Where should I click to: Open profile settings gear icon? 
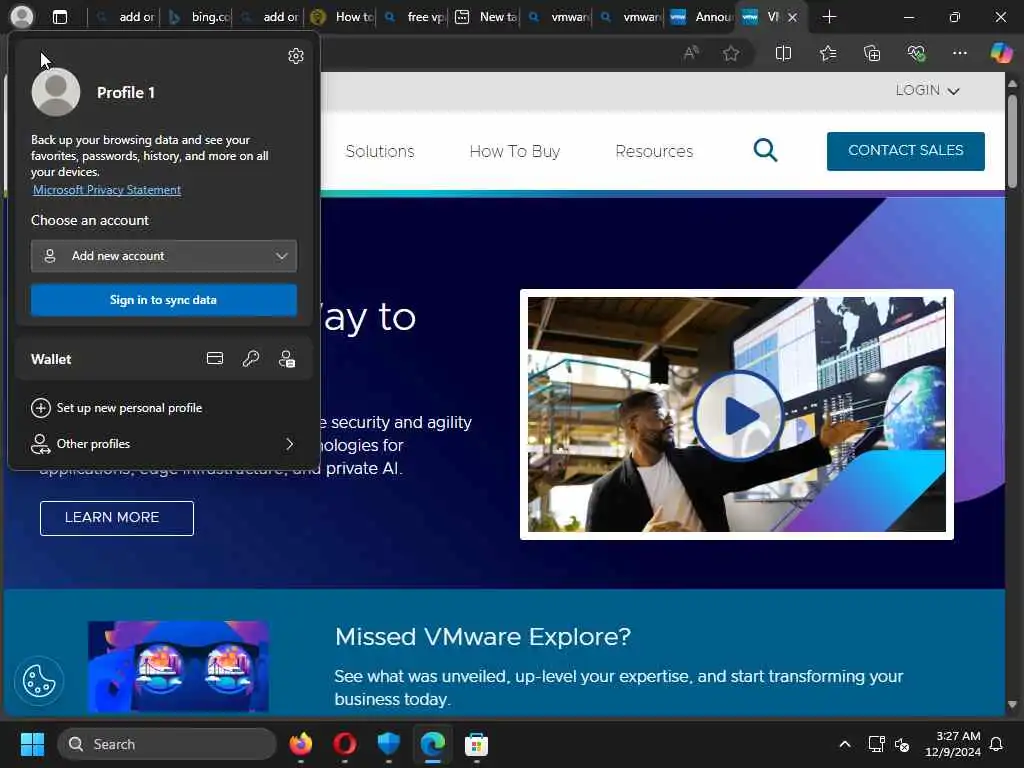point(296,56)
